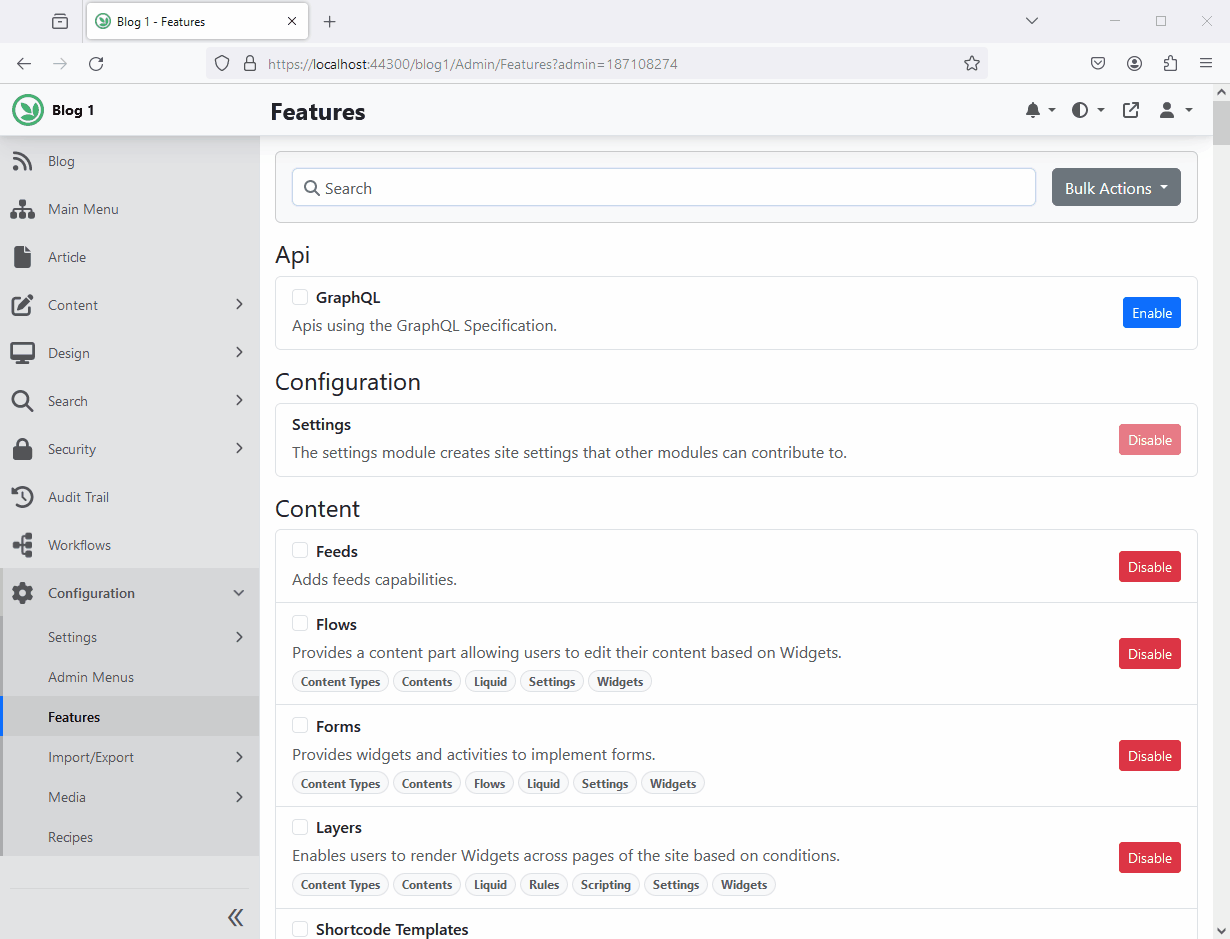Expand the Search sidebar menu chevron
Screen dimensions: 1230x939
239,400
